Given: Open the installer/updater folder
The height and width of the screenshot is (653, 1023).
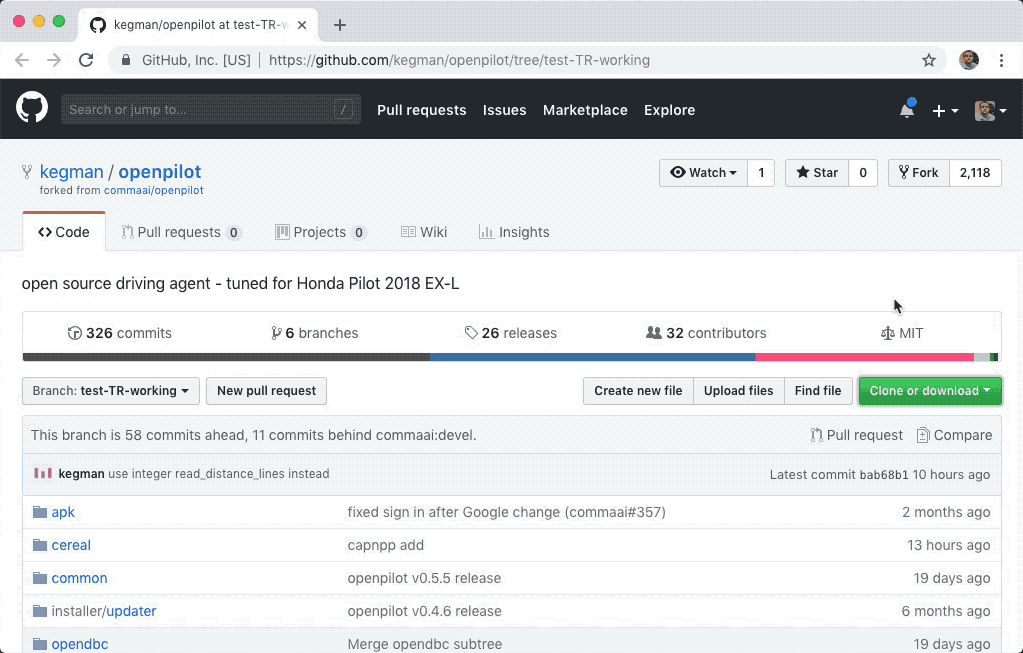Looking at the screenshot, I should (104, 611).
